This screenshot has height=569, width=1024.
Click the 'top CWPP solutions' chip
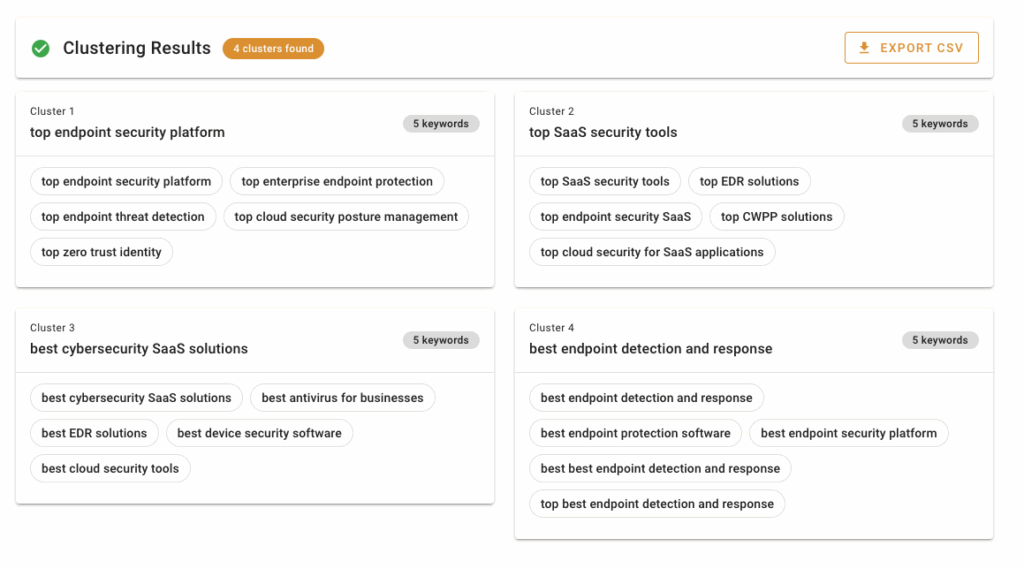click(777, 217)
